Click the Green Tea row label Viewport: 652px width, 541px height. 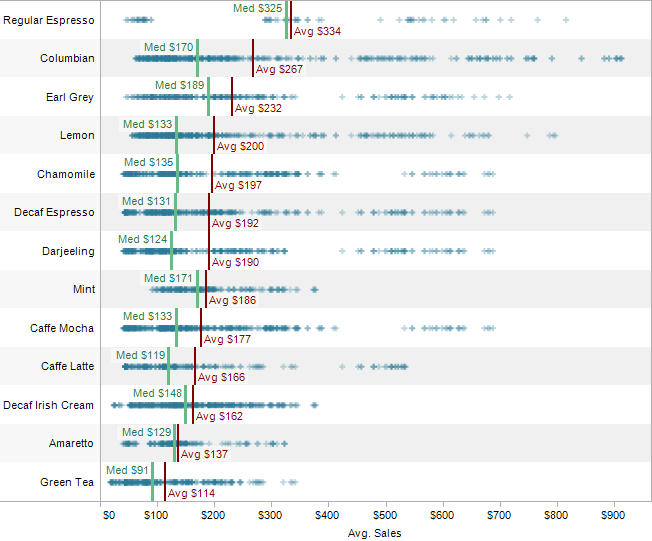[67, 482]
